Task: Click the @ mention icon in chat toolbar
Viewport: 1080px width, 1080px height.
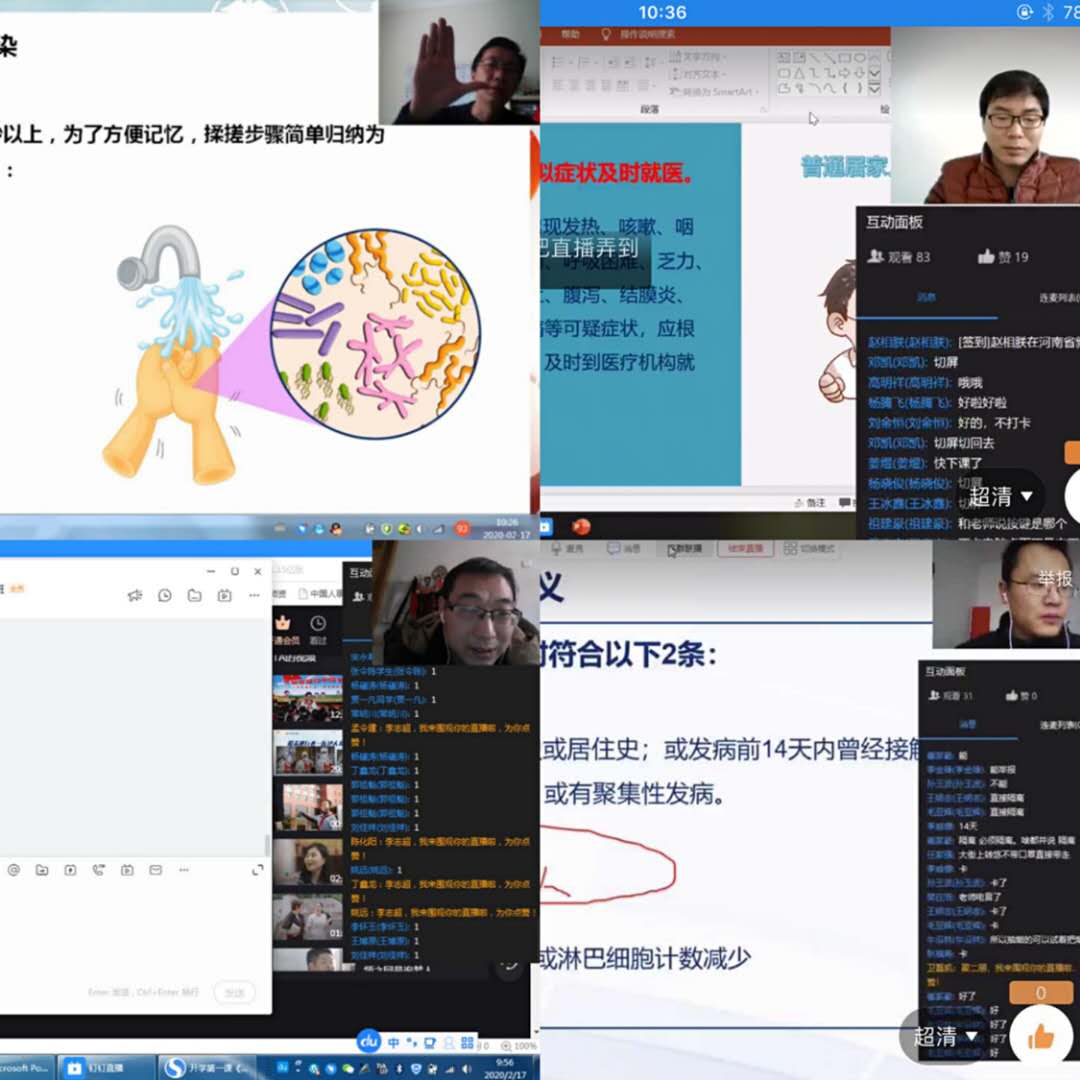Action: click(x=14, y=870)
